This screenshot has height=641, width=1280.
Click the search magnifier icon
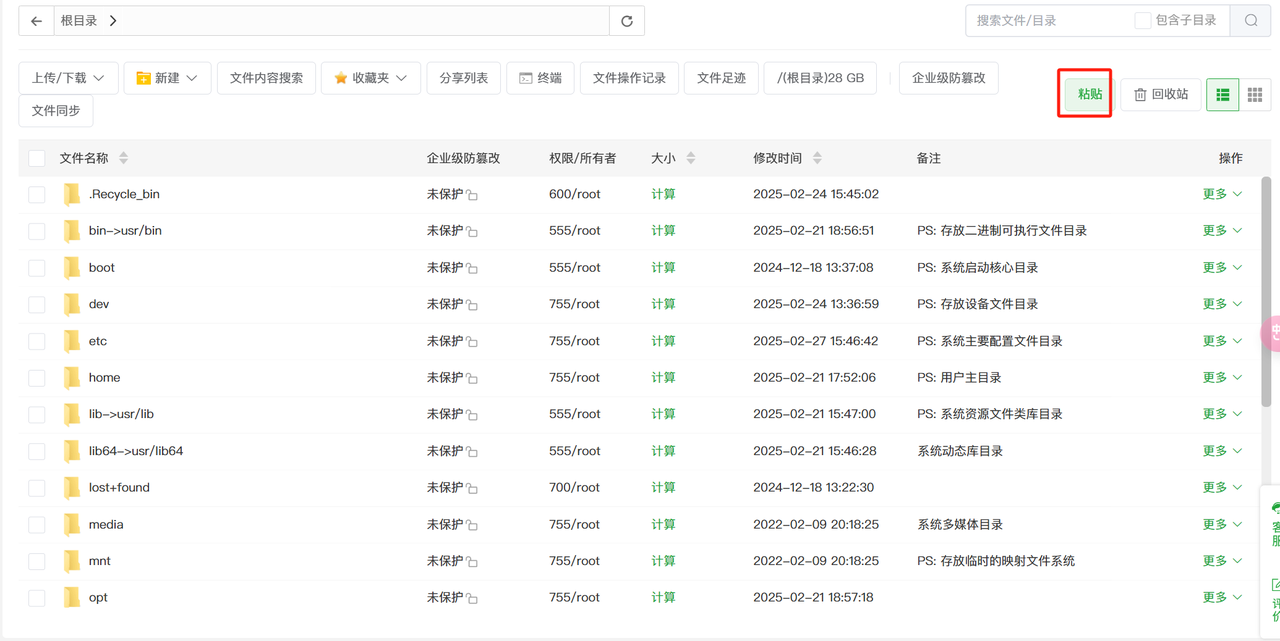(x=1251, y=20)
